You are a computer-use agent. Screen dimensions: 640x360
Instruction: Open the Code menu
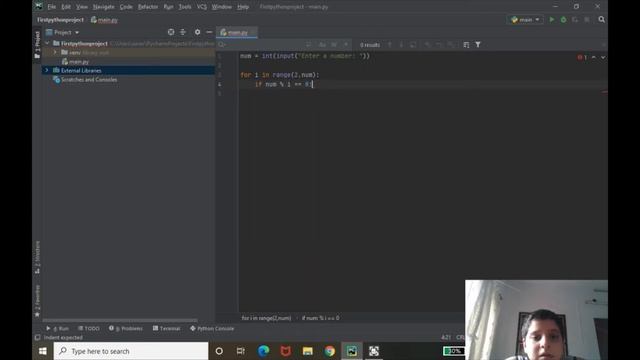coord(126,7)
